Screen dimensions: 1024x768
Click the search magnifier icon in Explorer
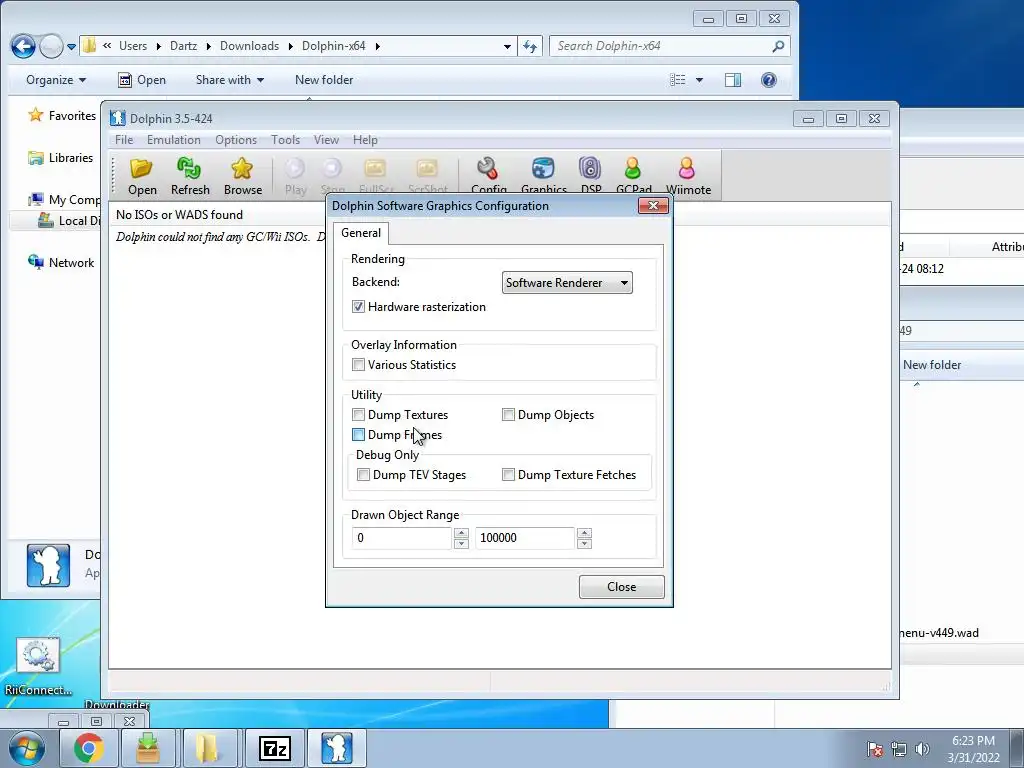[778, 46]
